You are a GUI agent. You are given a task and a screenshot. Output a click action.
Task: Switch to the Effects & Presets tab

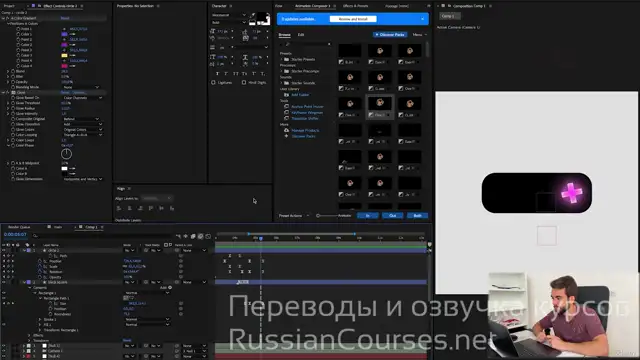coord(356,6)
